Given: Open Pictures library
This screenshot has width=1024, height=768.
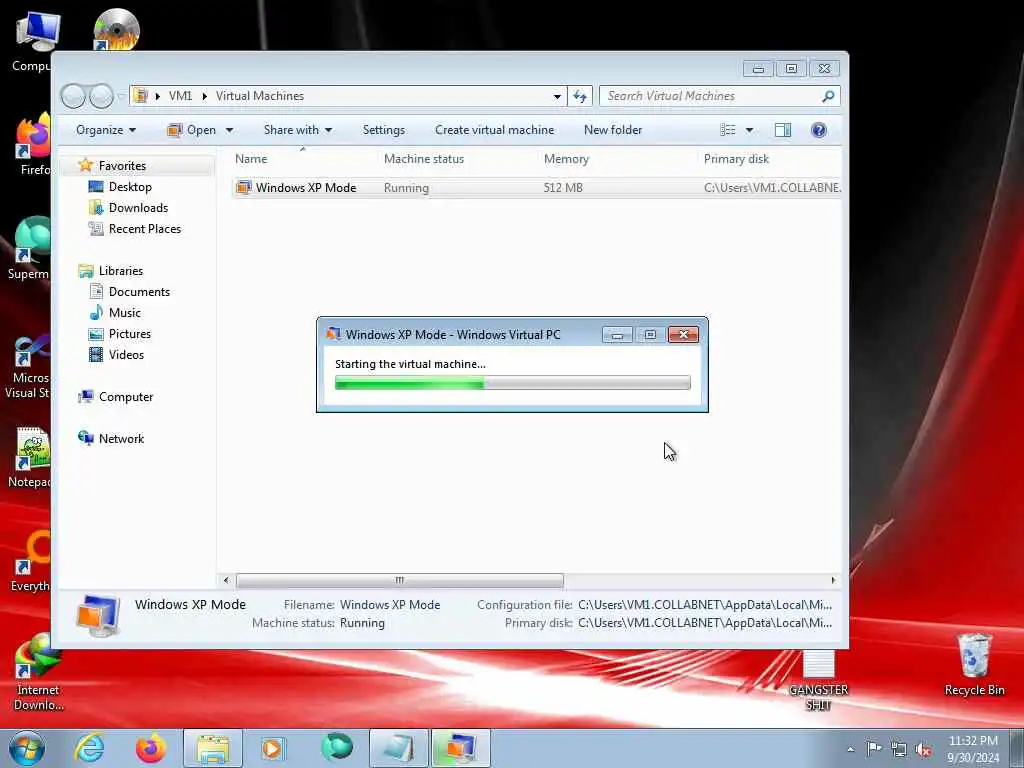Looking at the screenshot, I should [x=129, y=334].
